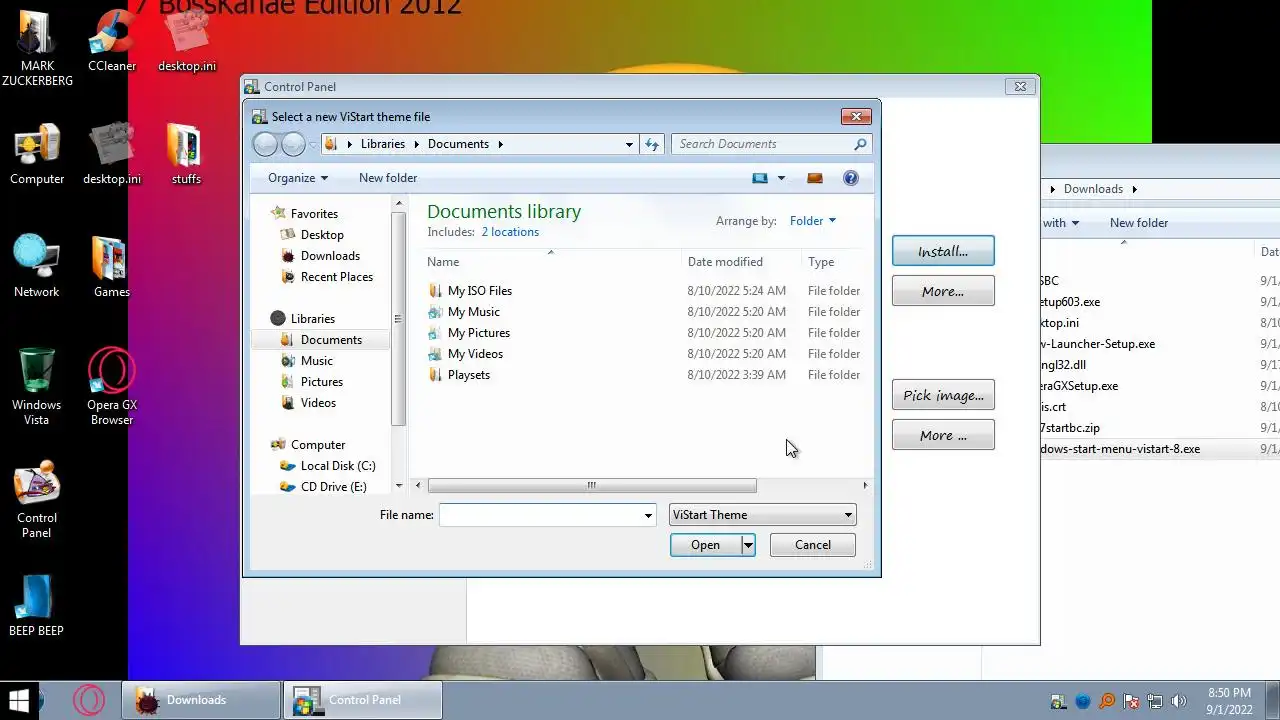Select the BEEP BEEP desktop icon

pos(37,606)
